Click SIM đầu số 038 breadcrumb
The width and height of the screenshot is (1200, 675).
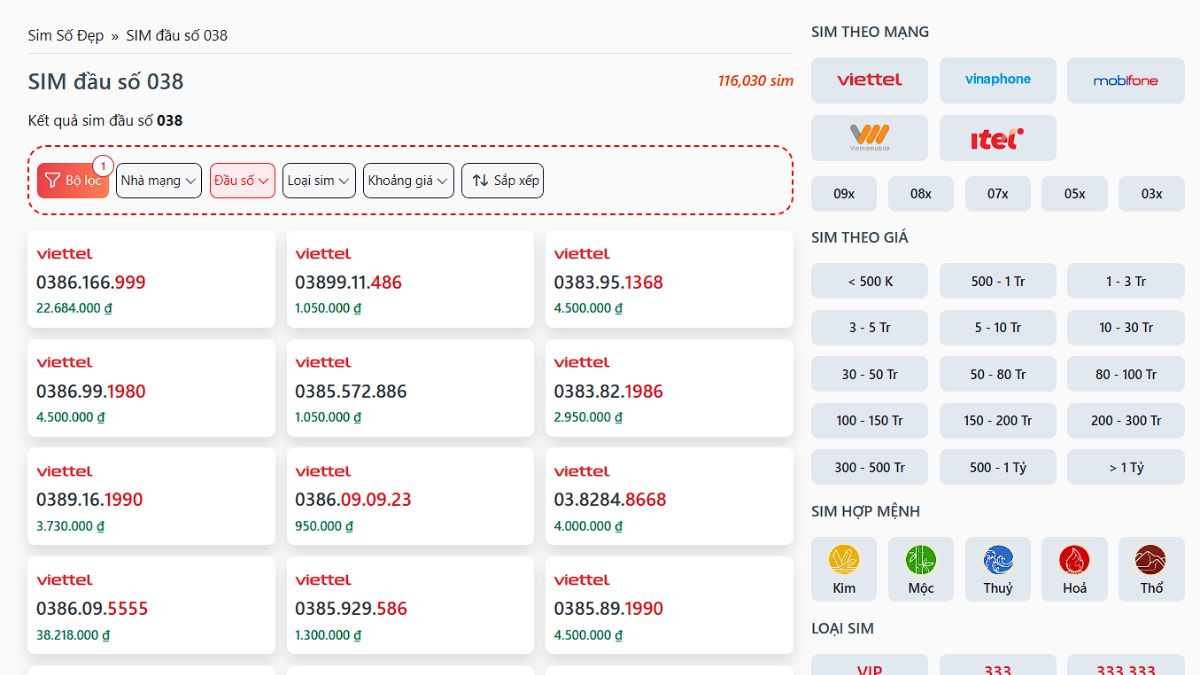(x=177, y=35)
